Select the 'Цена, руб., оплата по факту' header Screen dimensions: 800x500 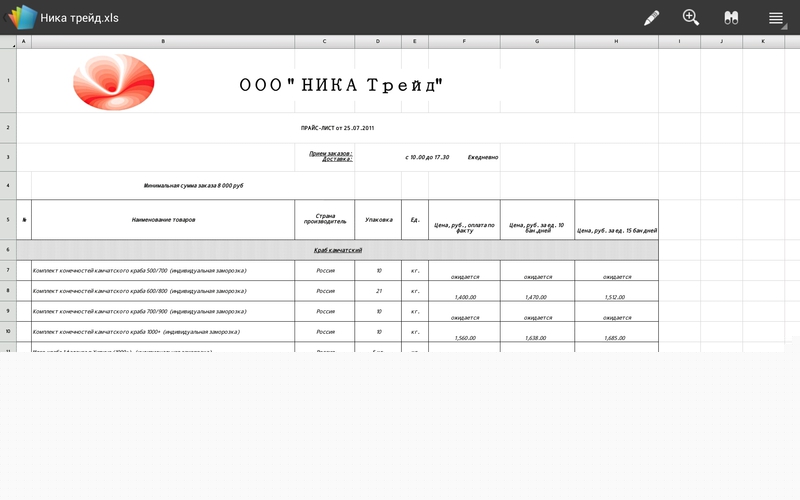coord(464,220)
